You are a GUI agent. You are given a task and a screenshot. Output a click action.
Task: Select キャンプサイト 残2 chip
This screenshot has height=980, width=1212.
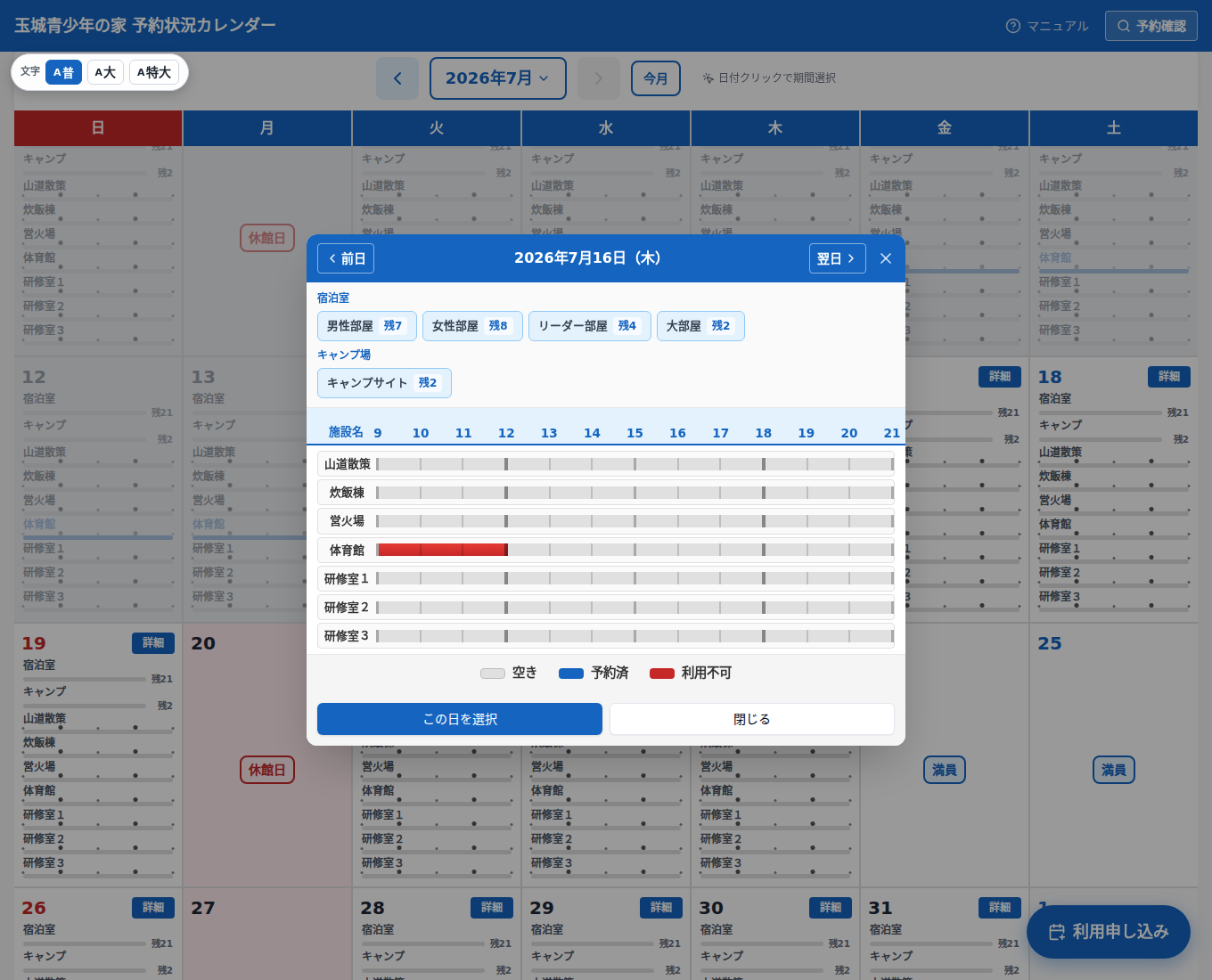(x=384, y=383)
